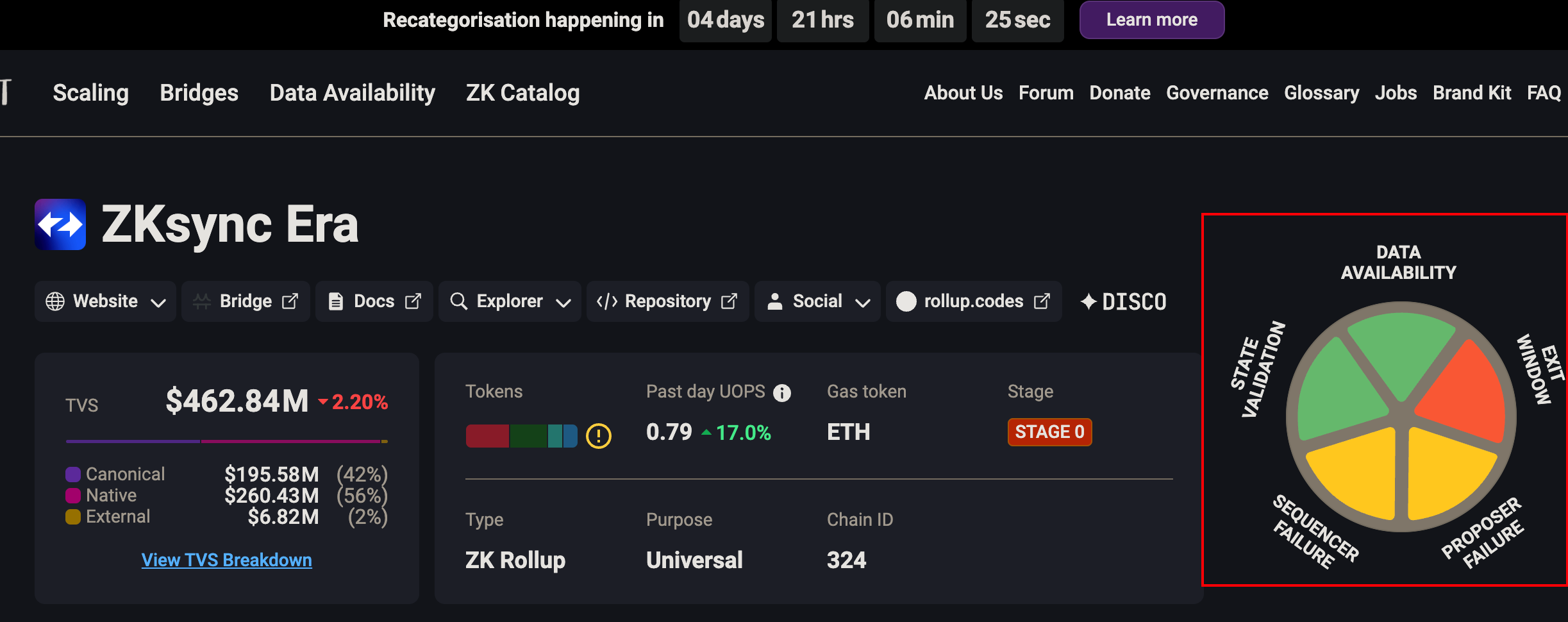Click the TVS breakdown progress bar

coord(226,441)
